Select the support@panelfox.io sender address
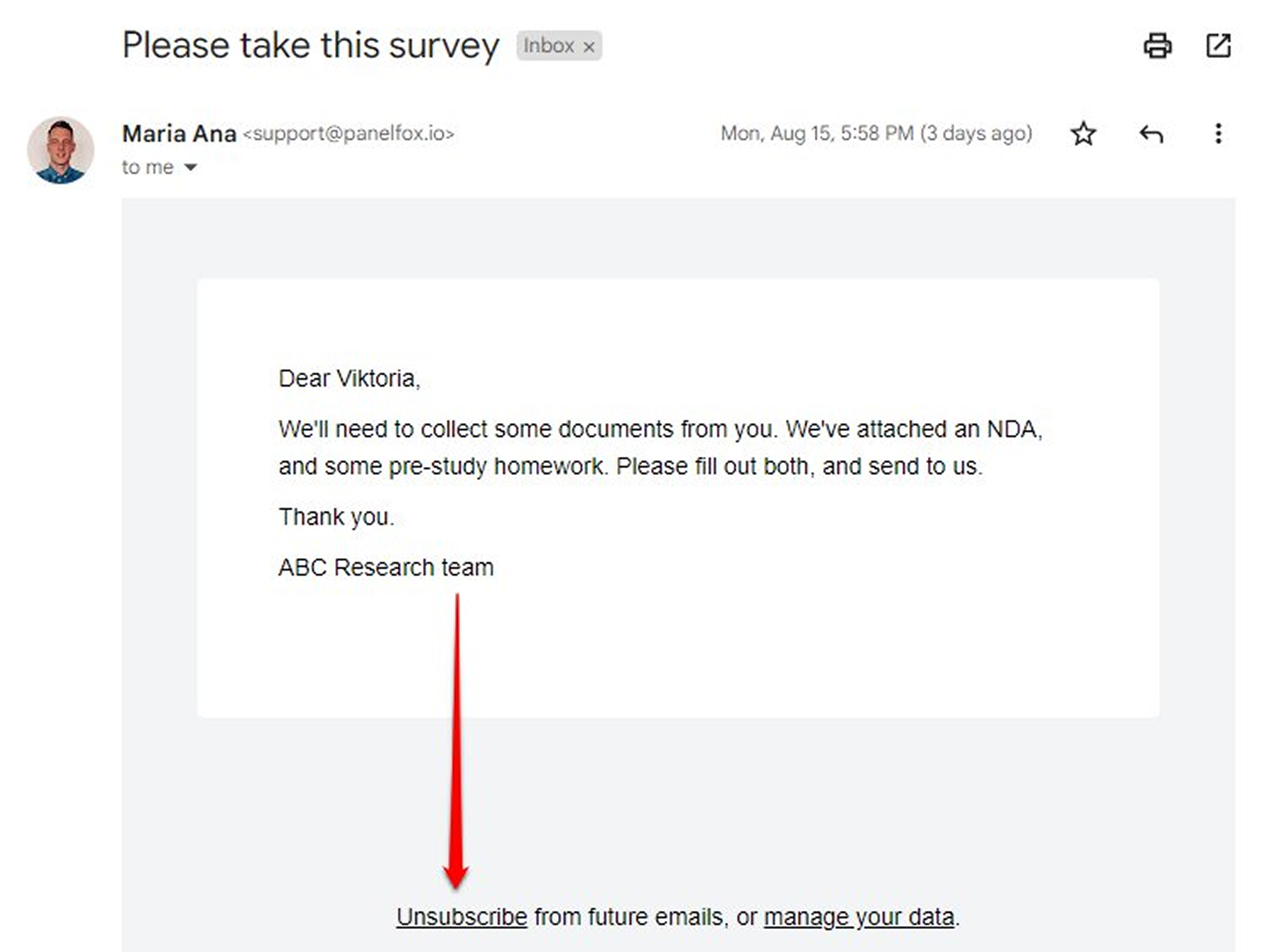 348,134
